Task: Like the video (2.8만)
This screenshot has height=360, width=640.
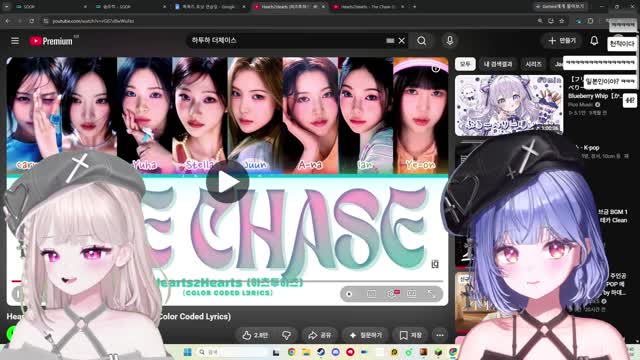Action: click(x=256, y=335)
